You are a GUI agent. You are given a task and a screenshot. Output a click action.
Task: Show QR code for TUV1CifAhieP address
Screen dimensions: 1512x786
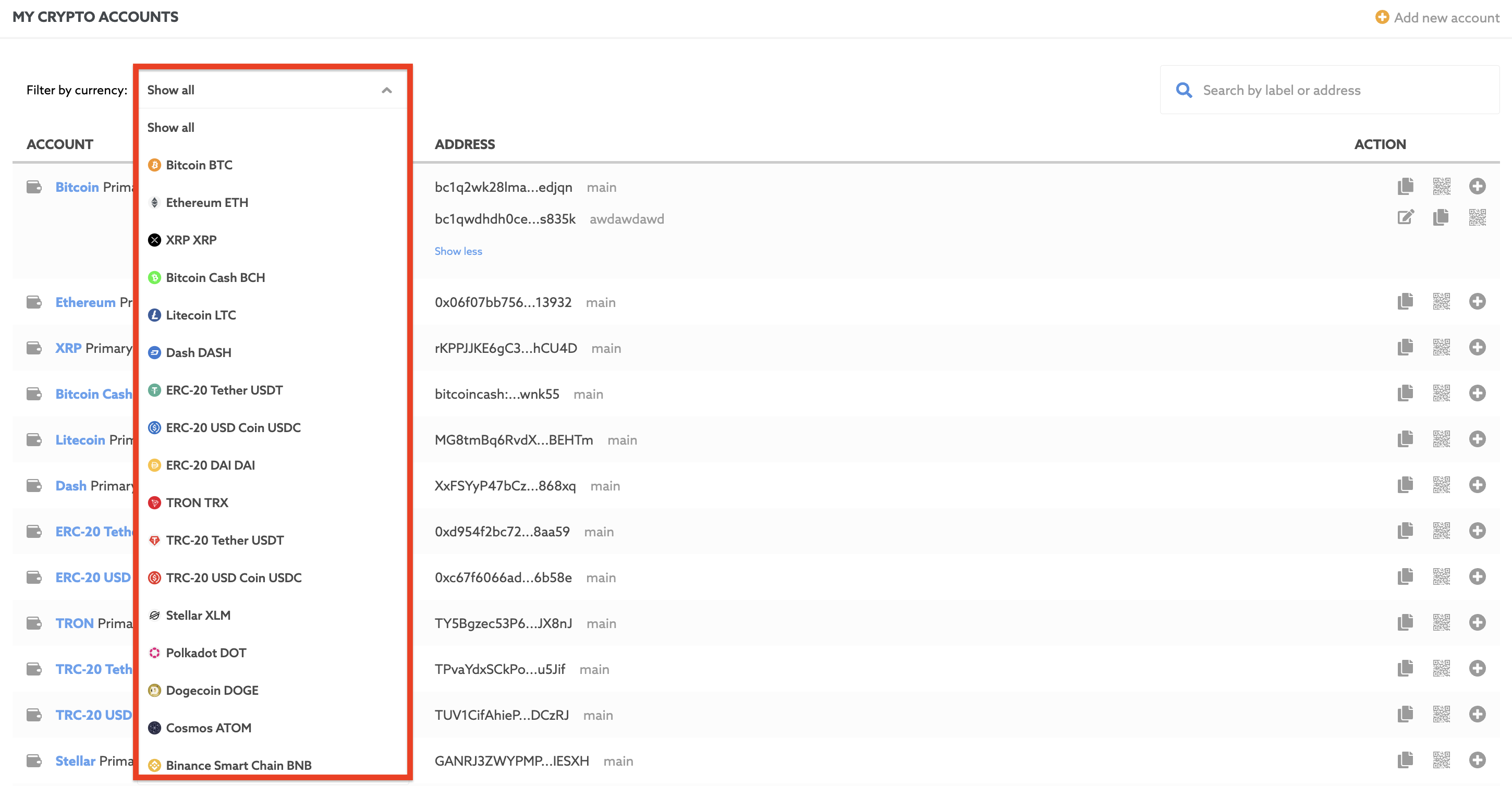1442,714
